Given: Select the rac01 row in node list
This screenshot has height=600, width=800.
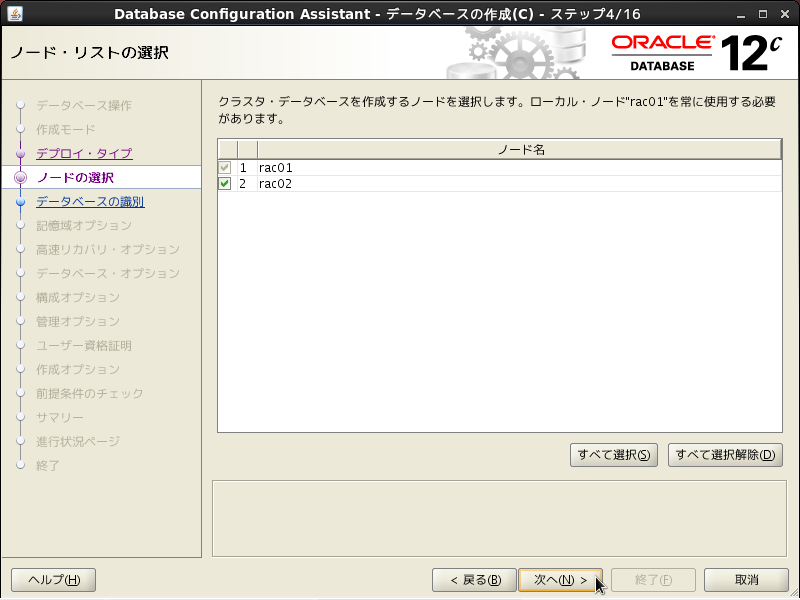Looking at the screenshot, I should [500, 168].
